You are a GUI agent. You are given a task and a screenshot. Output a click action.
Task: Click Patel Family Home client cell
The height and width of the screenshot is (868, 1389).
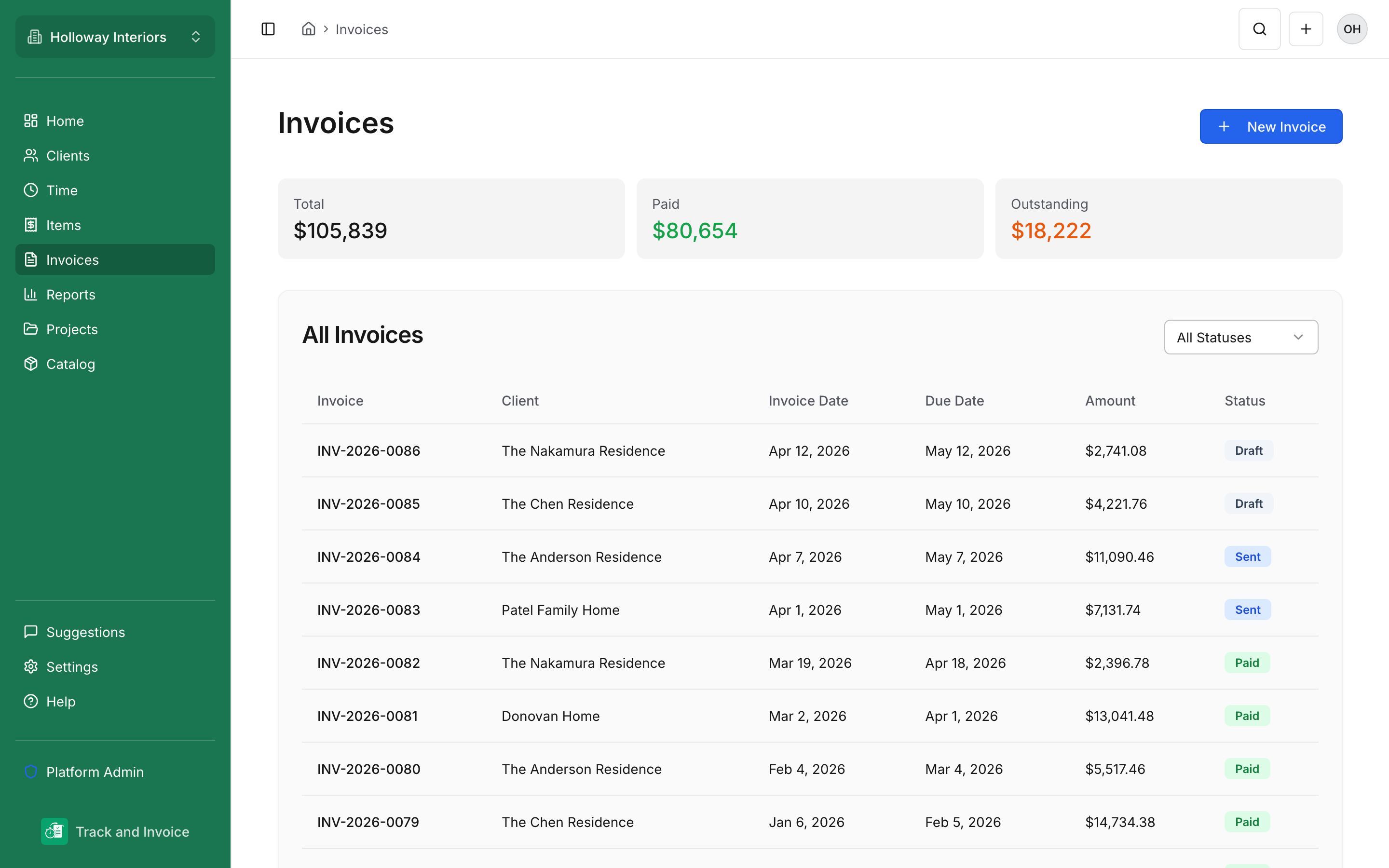[x=560, y=610]
